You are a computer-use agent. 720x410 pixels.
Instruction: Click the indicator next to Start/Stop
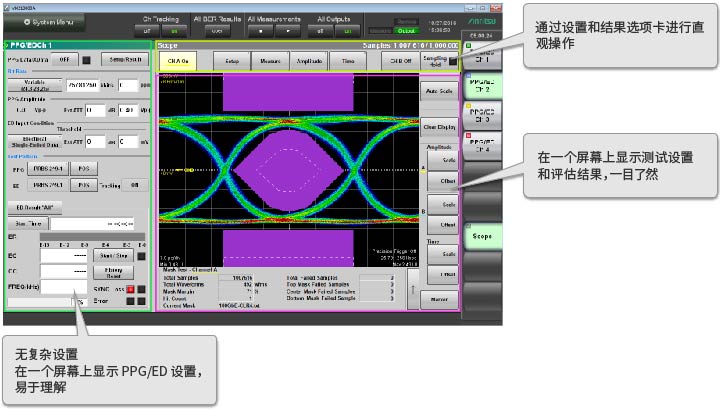pos(141,256)
